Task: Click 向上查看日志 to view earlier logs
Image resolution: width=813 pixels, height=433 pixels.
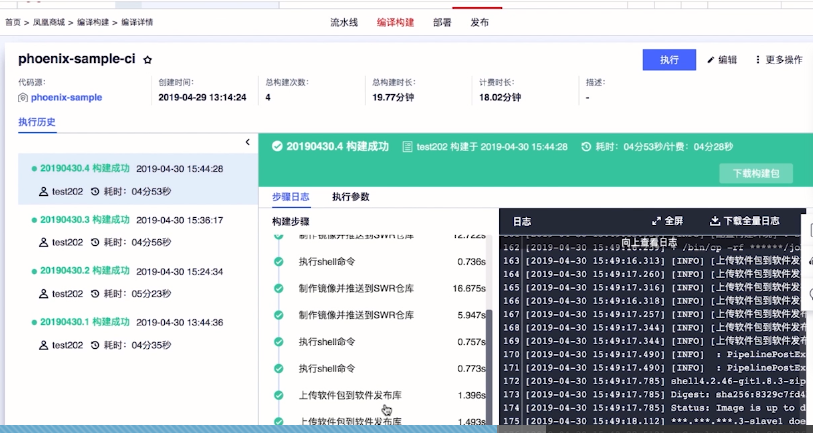Action: [649, 242]
